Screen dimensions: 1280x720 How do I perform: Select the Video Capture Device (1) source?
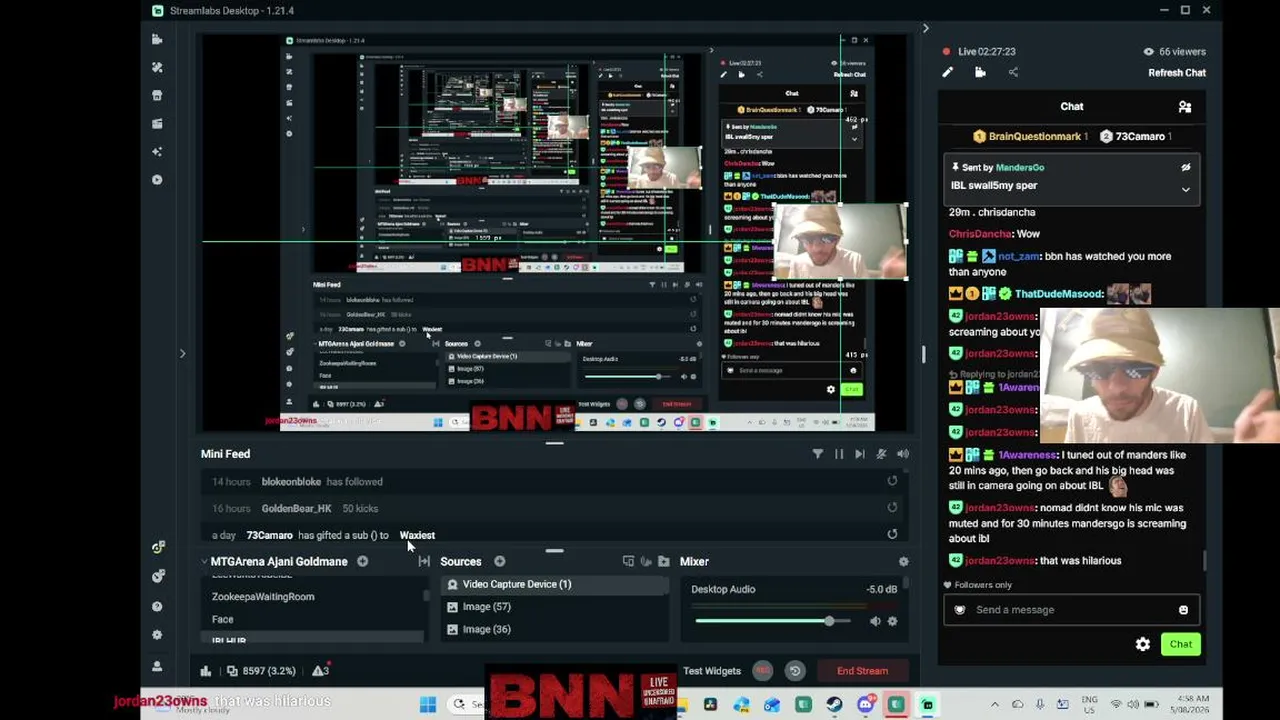coord(554,584)
